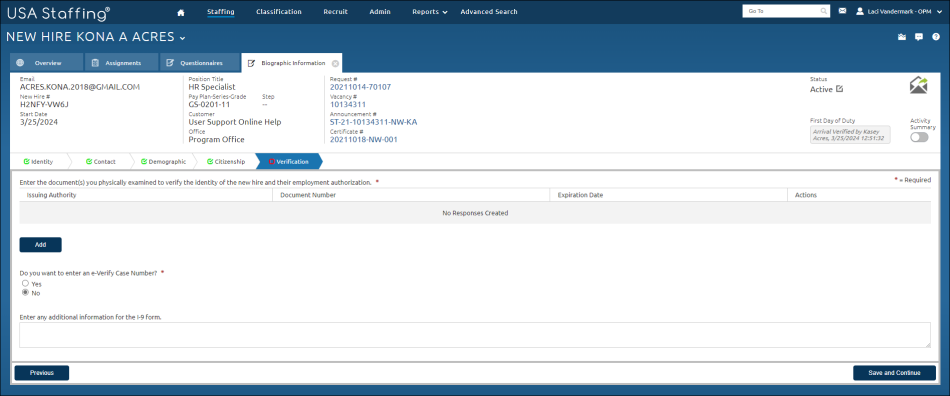
Task: Select Yes for e-Verify Case Number
Action: pyautogui.click(x=25, y=283)
